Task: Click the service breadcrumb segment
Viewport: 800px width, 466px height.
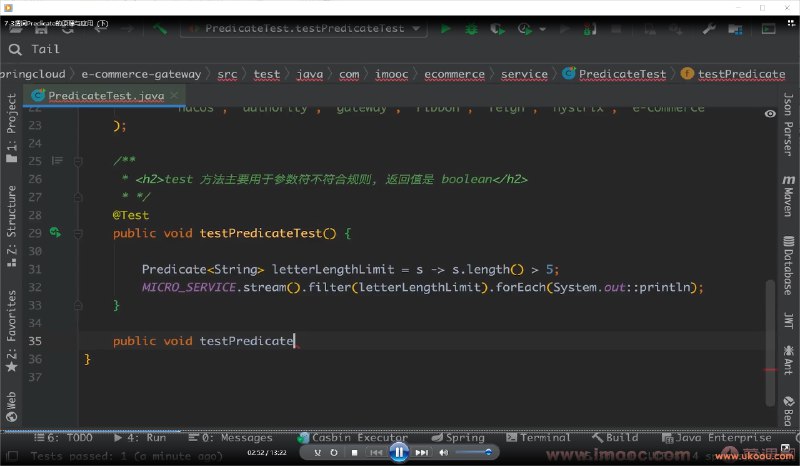Action: pyautogui.click(x=524, y=74)
